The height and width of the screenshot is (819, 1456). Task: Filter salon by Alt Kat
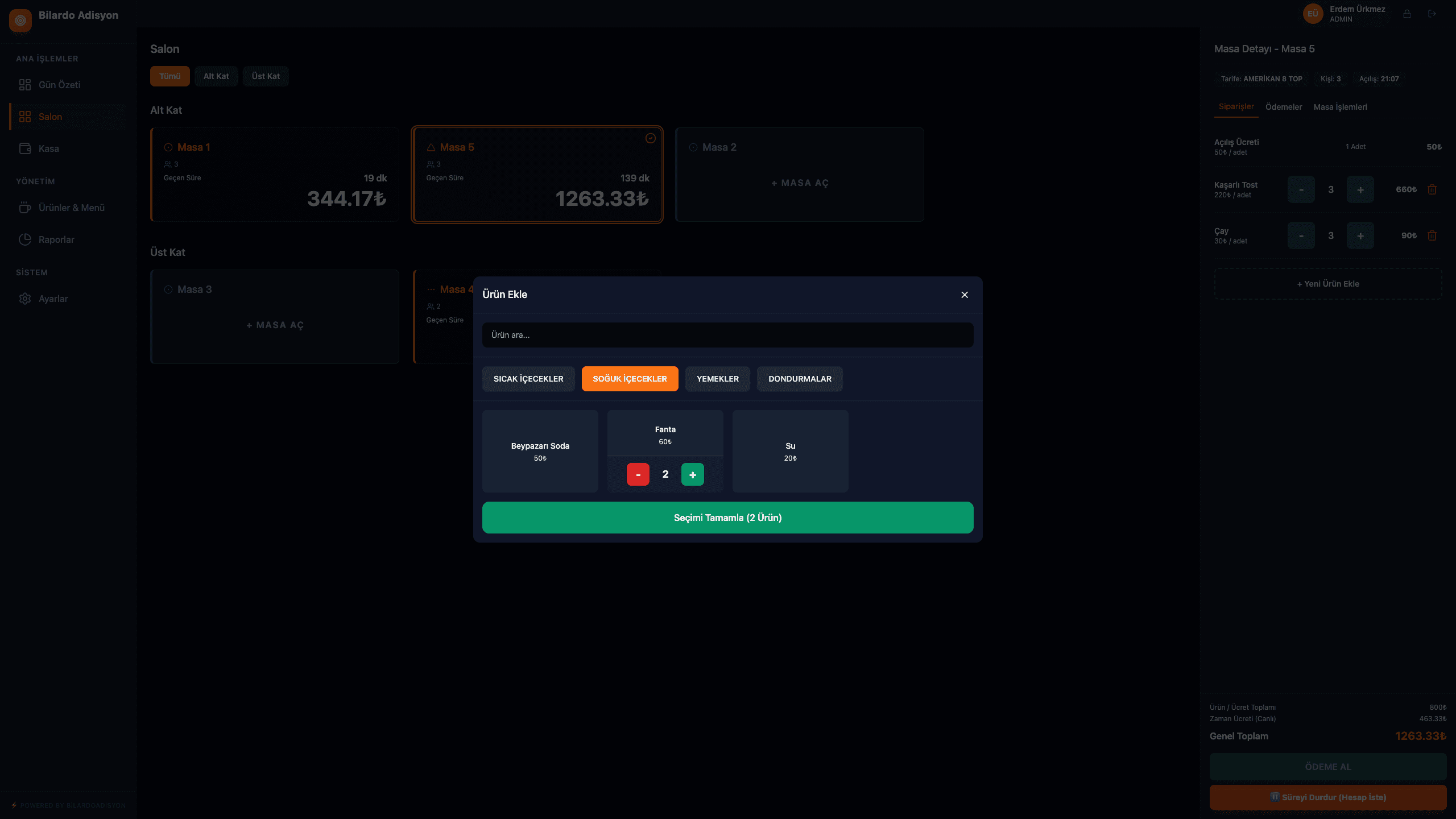[216, 76]
